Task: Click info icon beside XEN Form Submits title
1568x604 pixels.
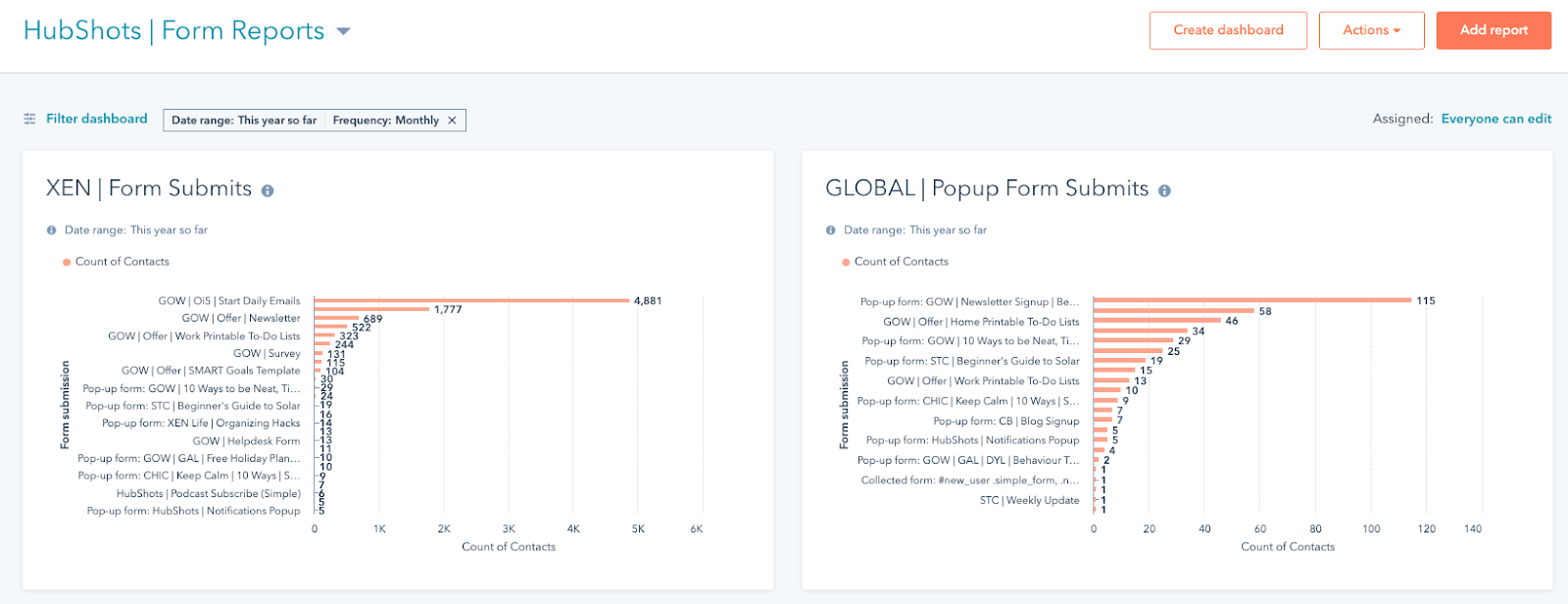Action: 268,191
